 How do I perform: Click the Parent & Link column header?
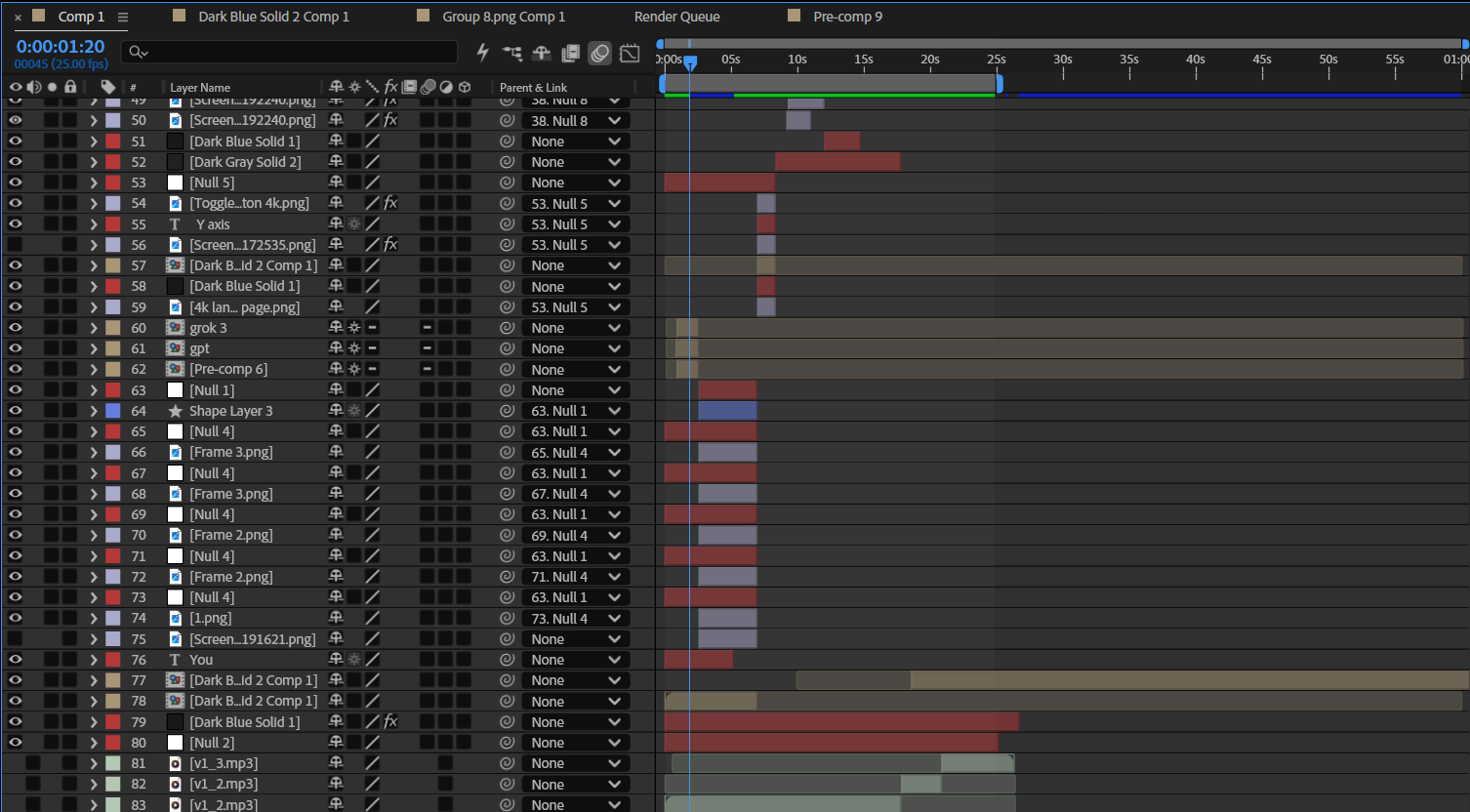tap(533, 87)
